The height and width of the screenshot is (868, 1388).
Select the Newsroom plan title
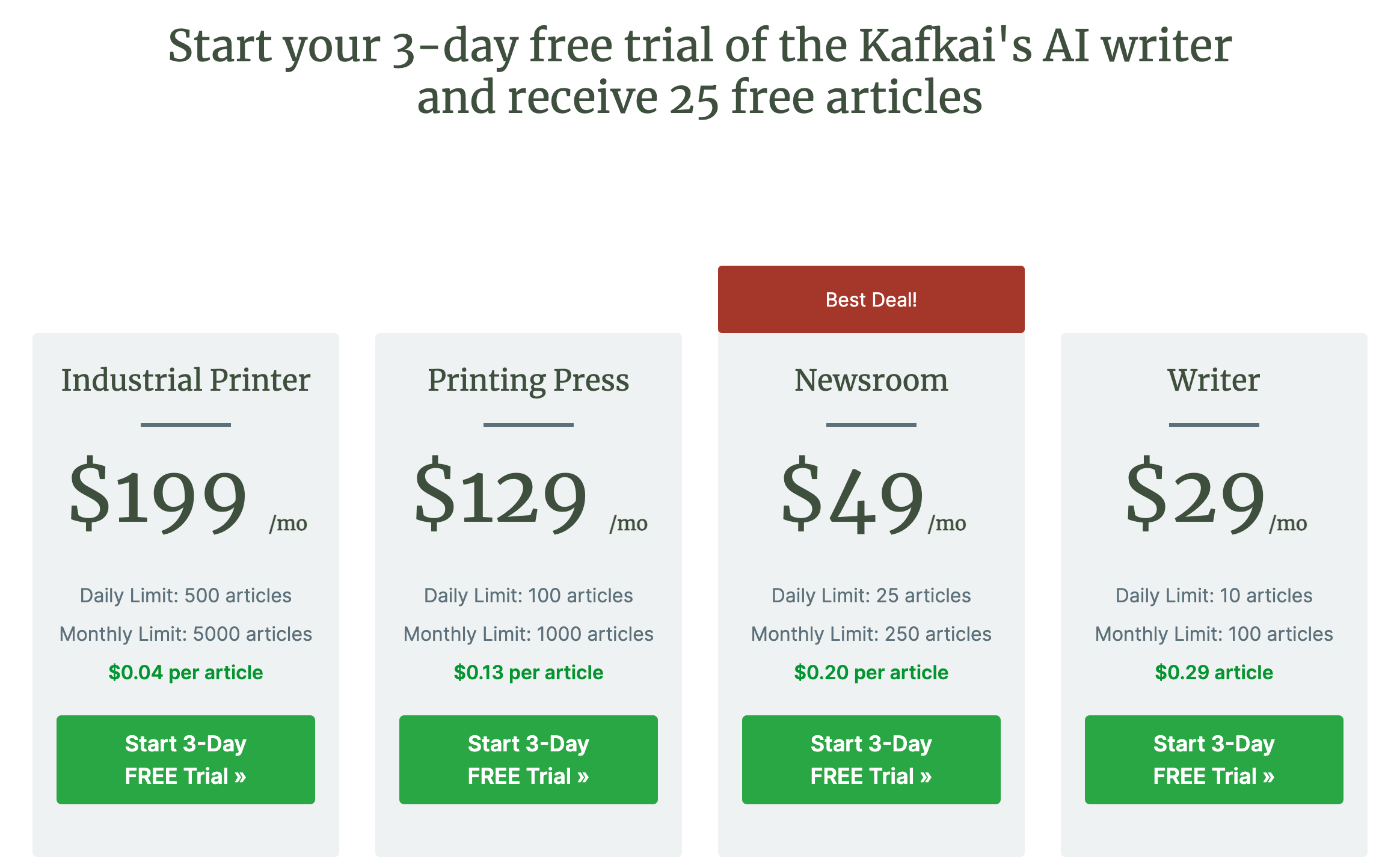(871, 380)
